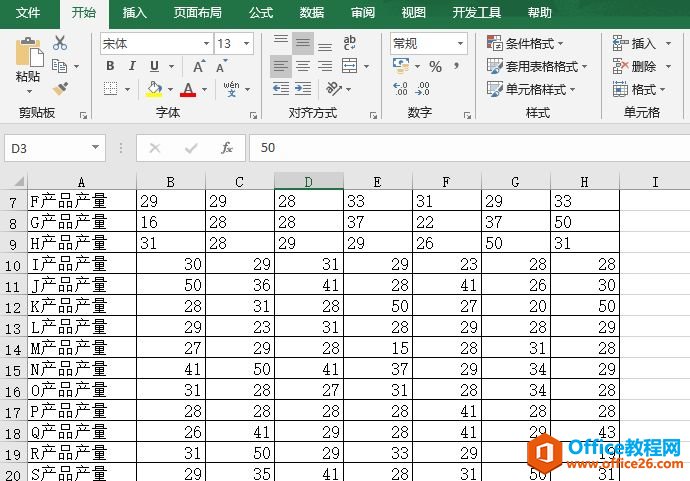This screenshot has width=690, height=481.
Task: Switch to the 视图 tab
Action: pyautogui.click(x=414, y=12)
